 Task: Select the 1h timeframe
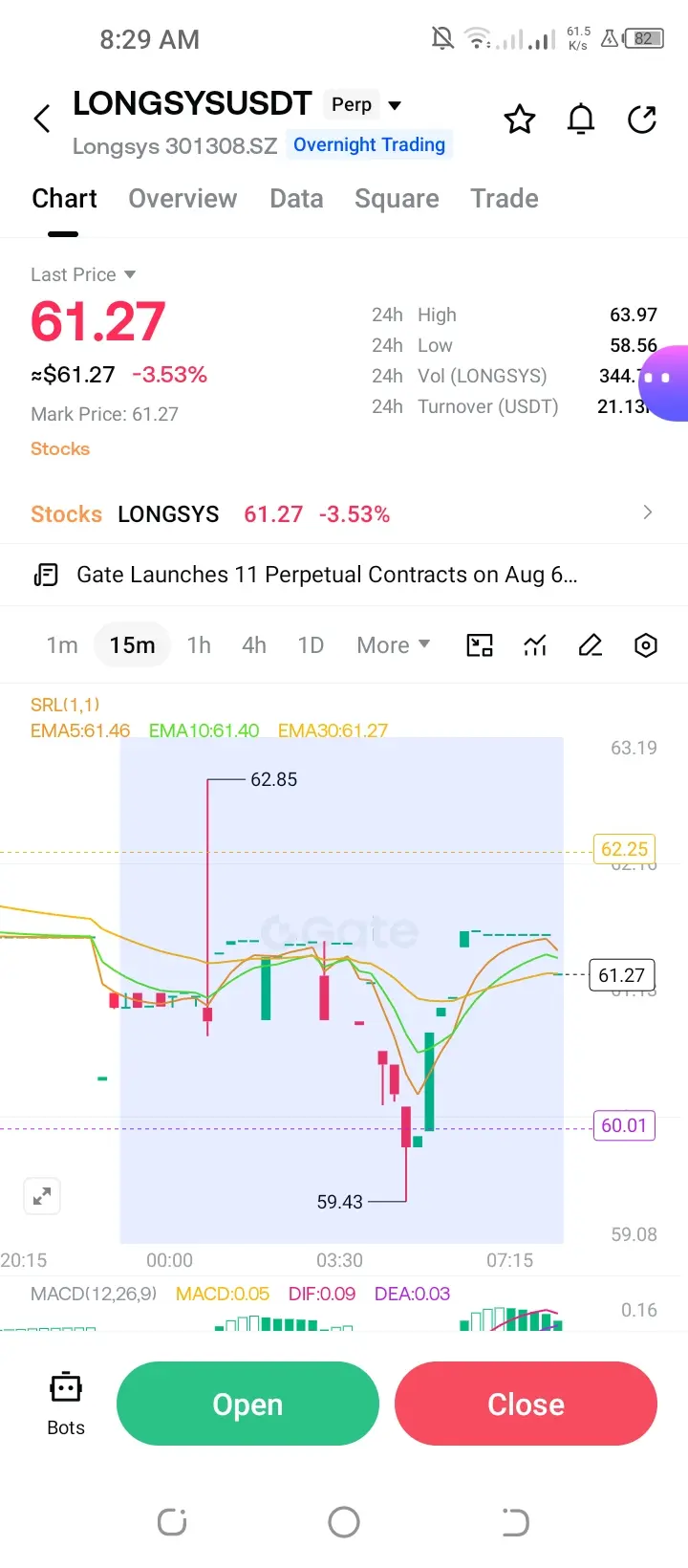tap(199, 645)
